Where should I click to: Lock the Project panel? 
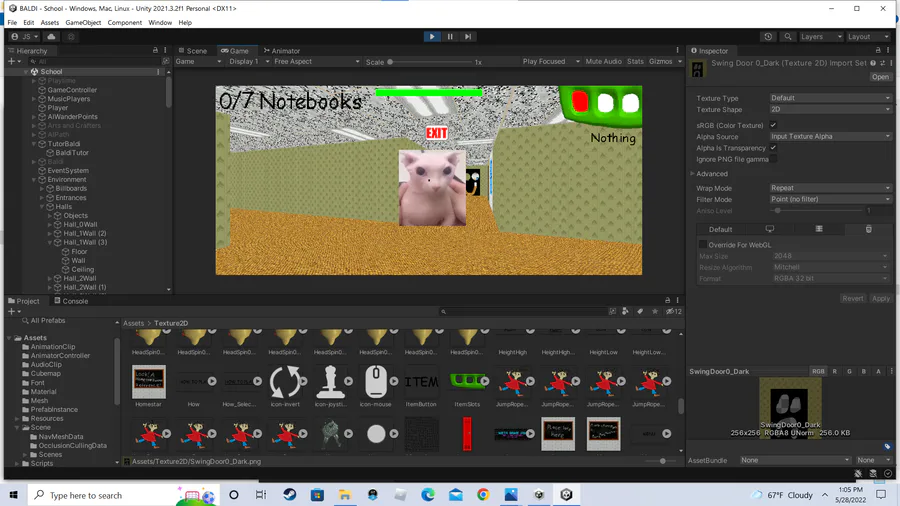pos(668,300)
